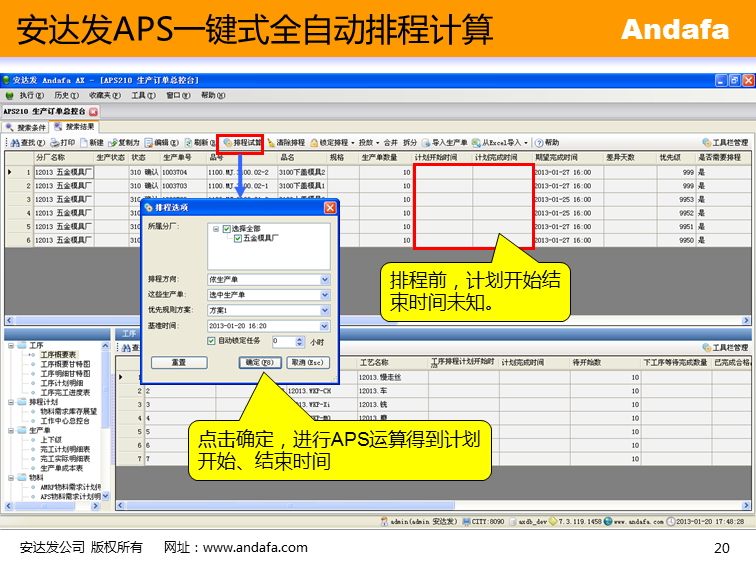Open the 工具 menu in the menu bar
This screenshot has height=567, width=756.
click(x=142, y=95)
